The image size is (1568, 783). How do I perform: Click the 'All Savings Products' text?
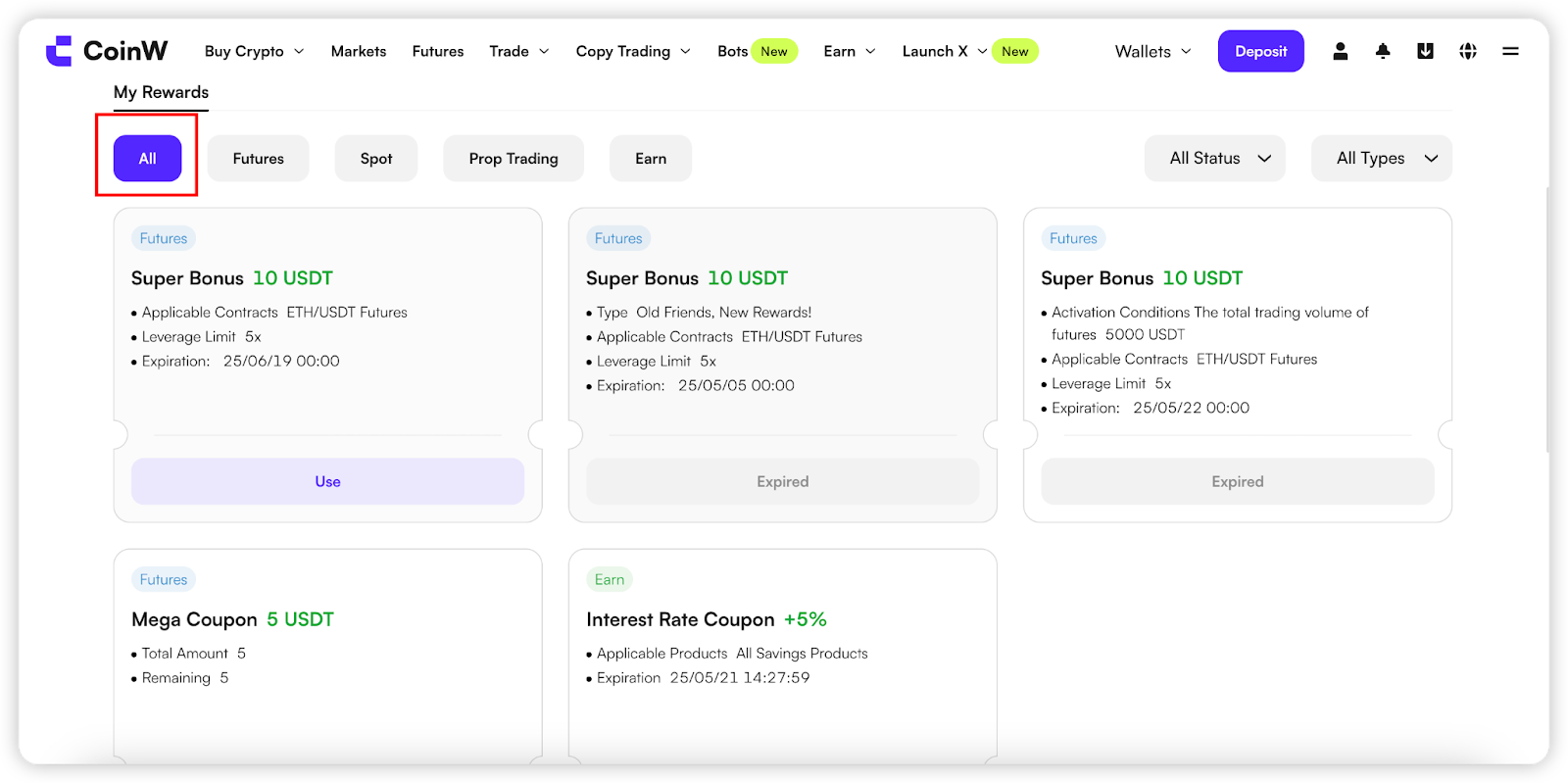click(802, 654)
